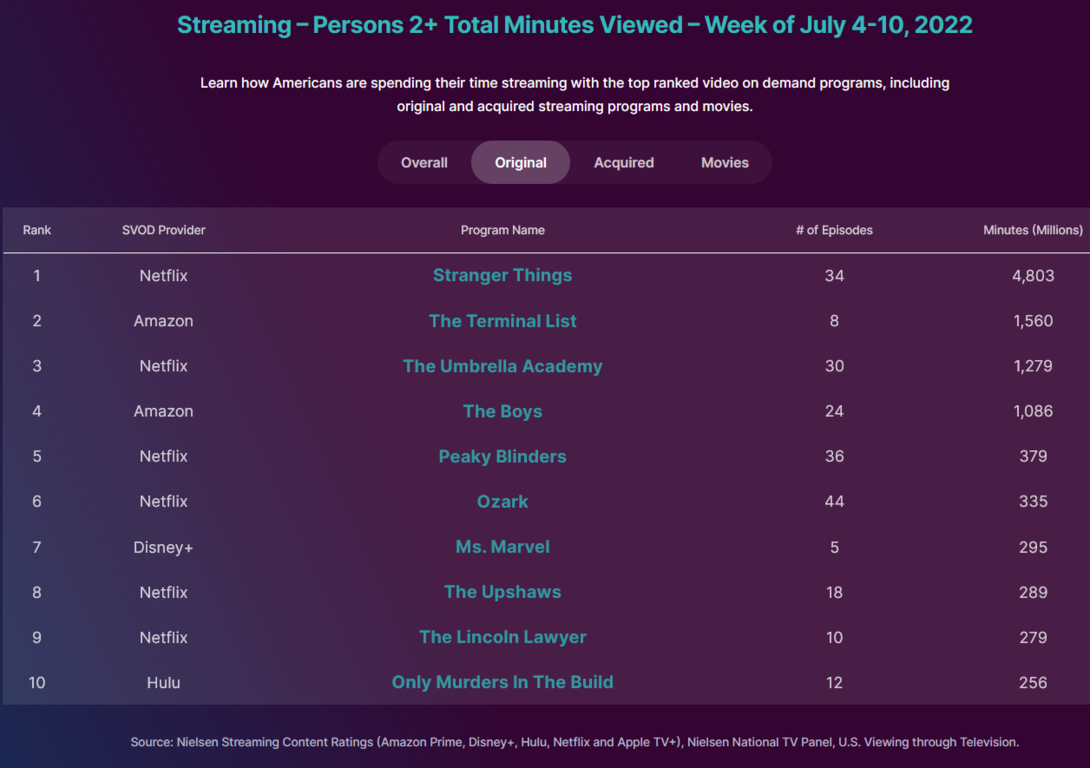Image resolution: width=1090 pixels, height=768 pixels.
Task: Switch to the Overall tab
Action: (x=424, y=163)
